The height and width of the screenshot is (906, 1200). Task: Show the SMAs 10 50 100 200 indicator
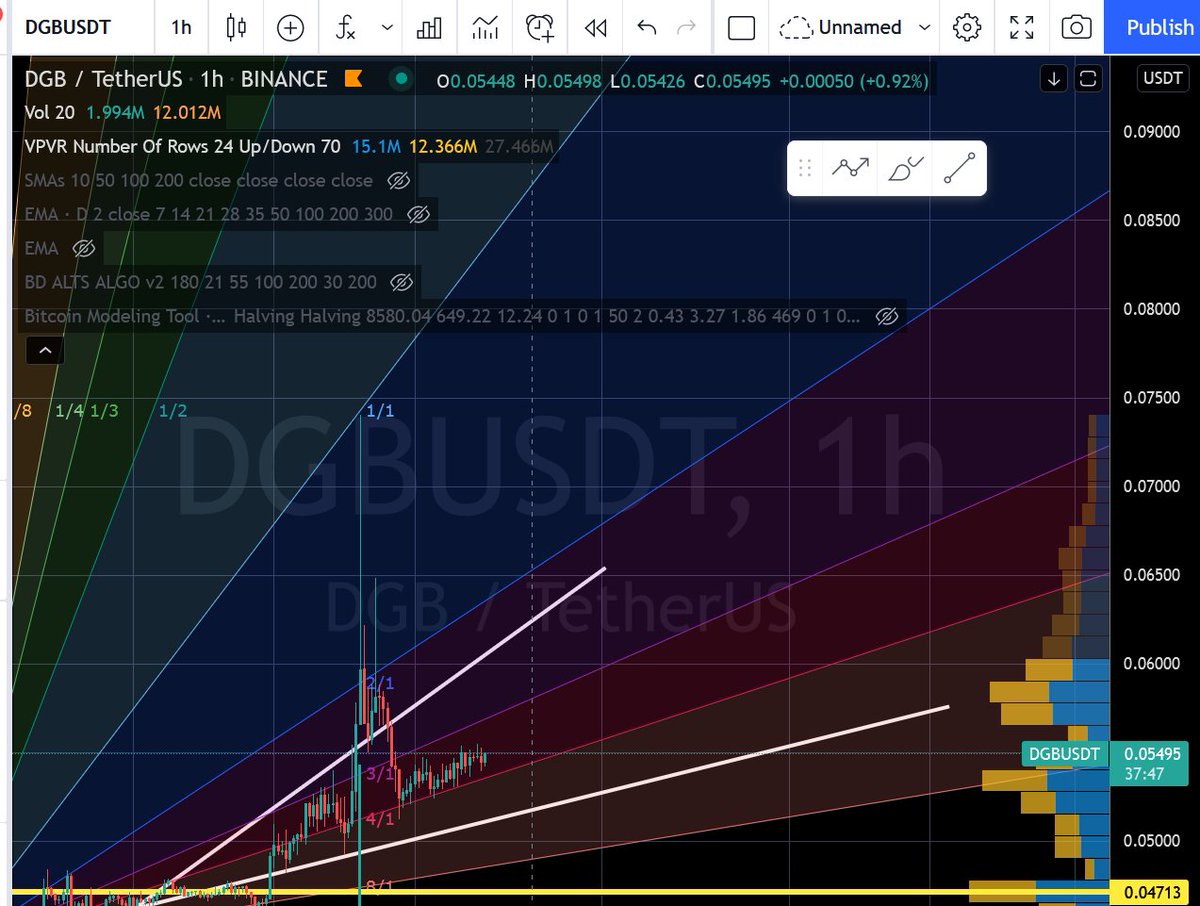398,181
